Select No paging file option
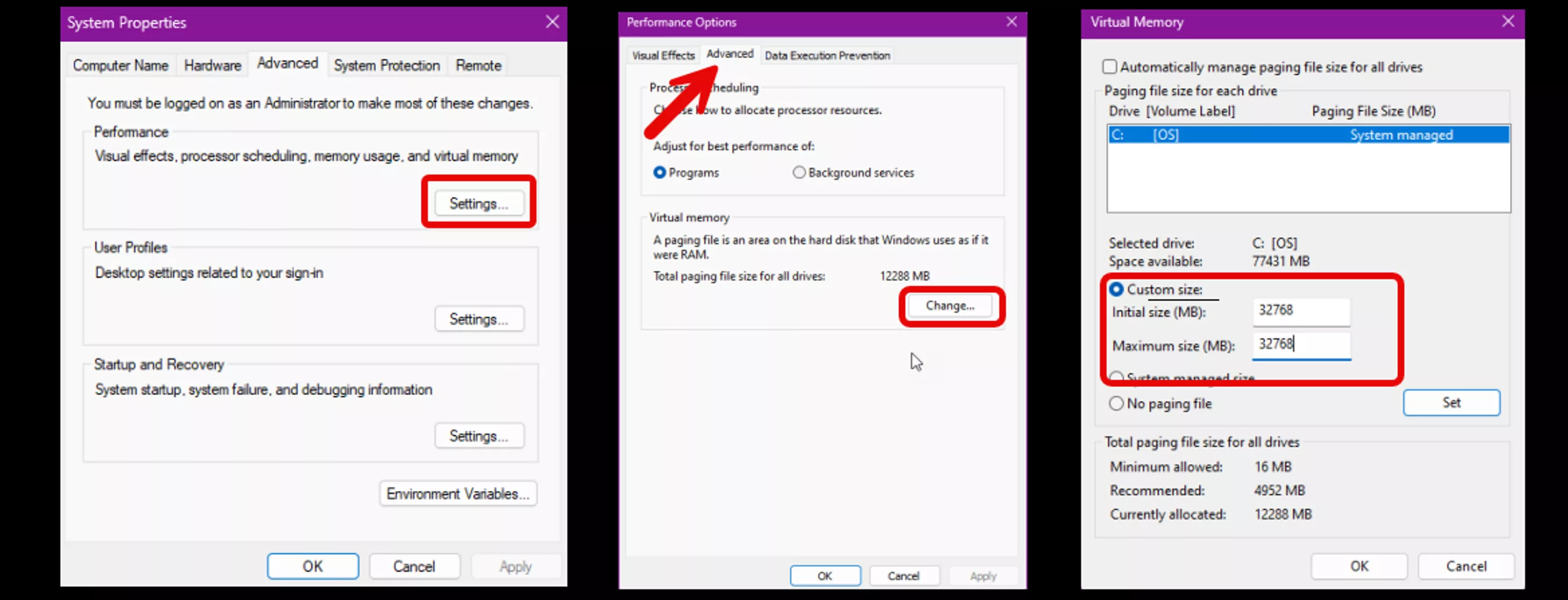Viewport: 1568px width, 600px height. pyautogui.click(x=1116, y=403)
